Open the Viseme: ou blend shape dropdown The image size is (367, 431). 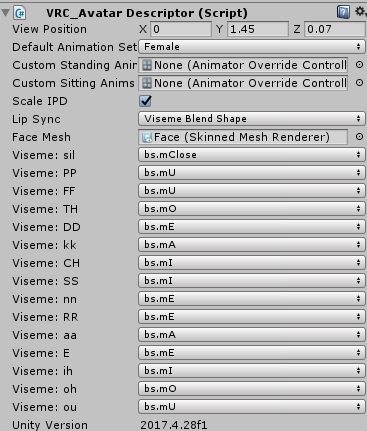pyautogui.click(x=252, y=407)
